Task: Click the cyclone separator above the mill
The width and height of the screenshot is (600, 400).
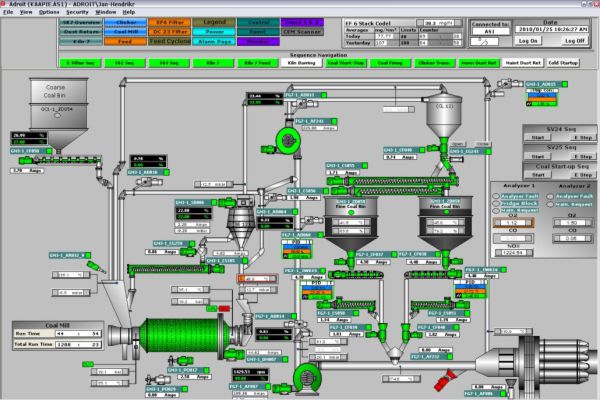Action: coord(239,215)
